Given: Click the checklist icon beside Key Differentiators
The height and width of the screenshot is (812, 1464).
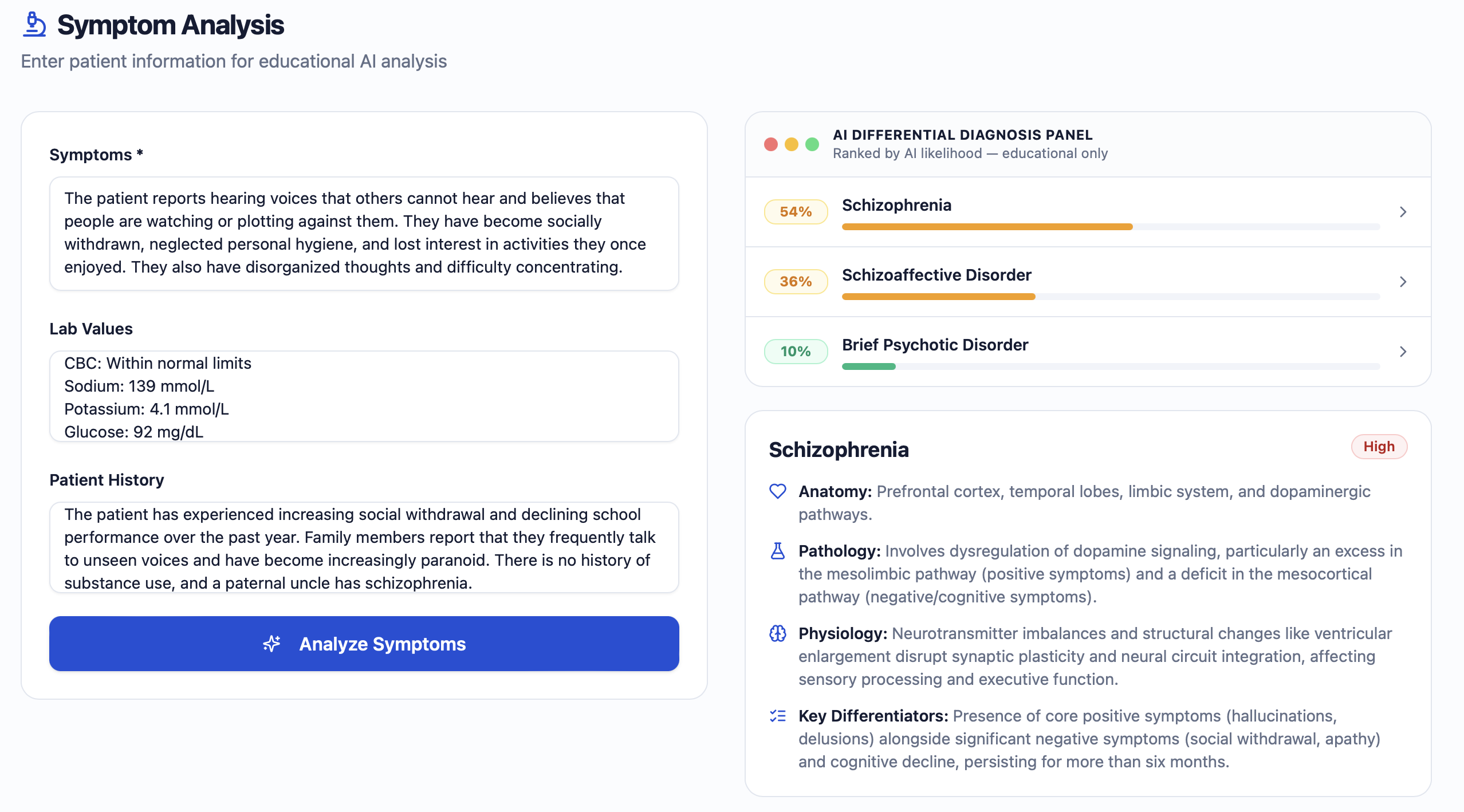Looking at the screenshot, I should [x=778, y=716].
